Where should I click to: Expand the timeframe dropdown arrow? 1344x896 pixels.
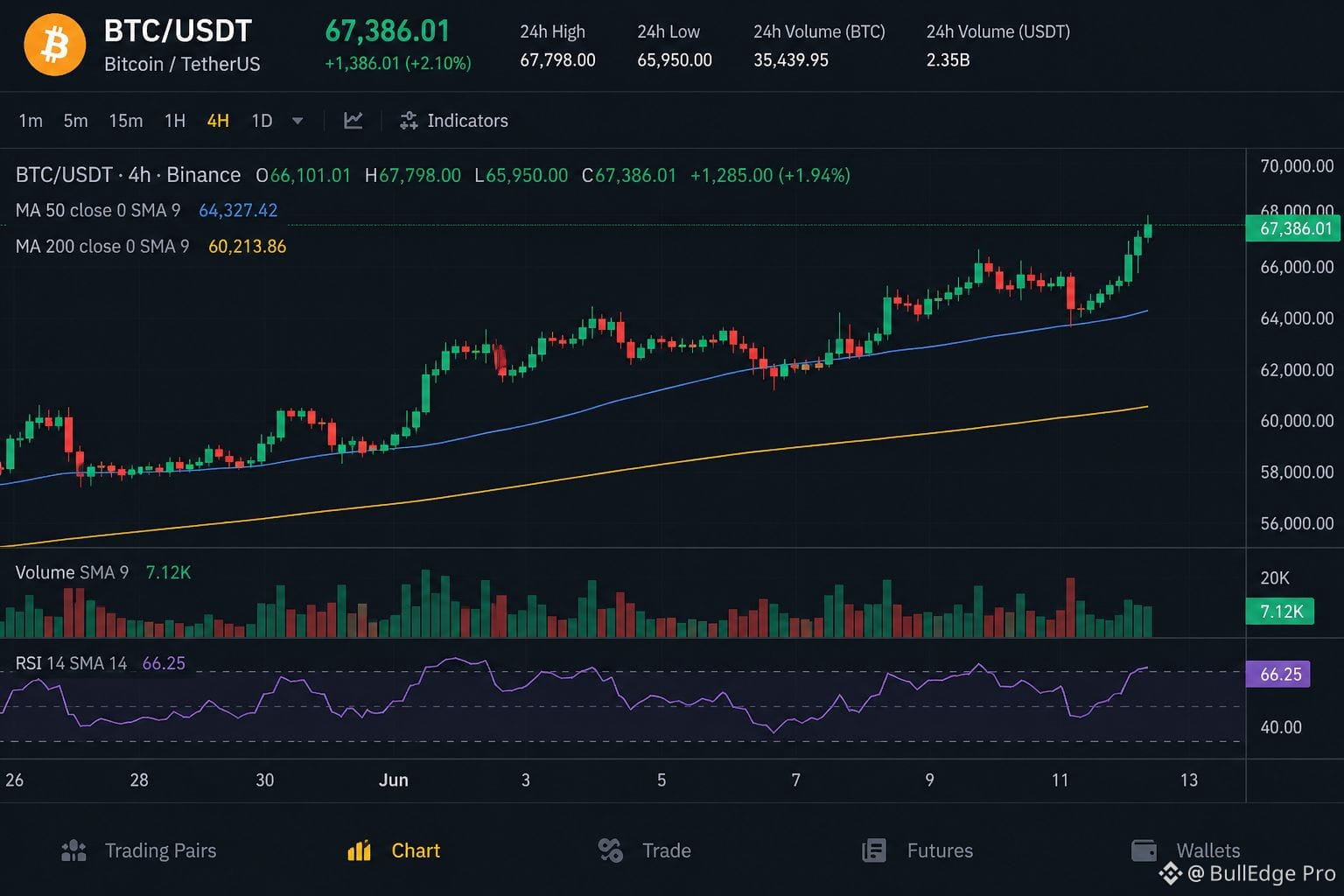pyautogui.click(x=297, y=121)
